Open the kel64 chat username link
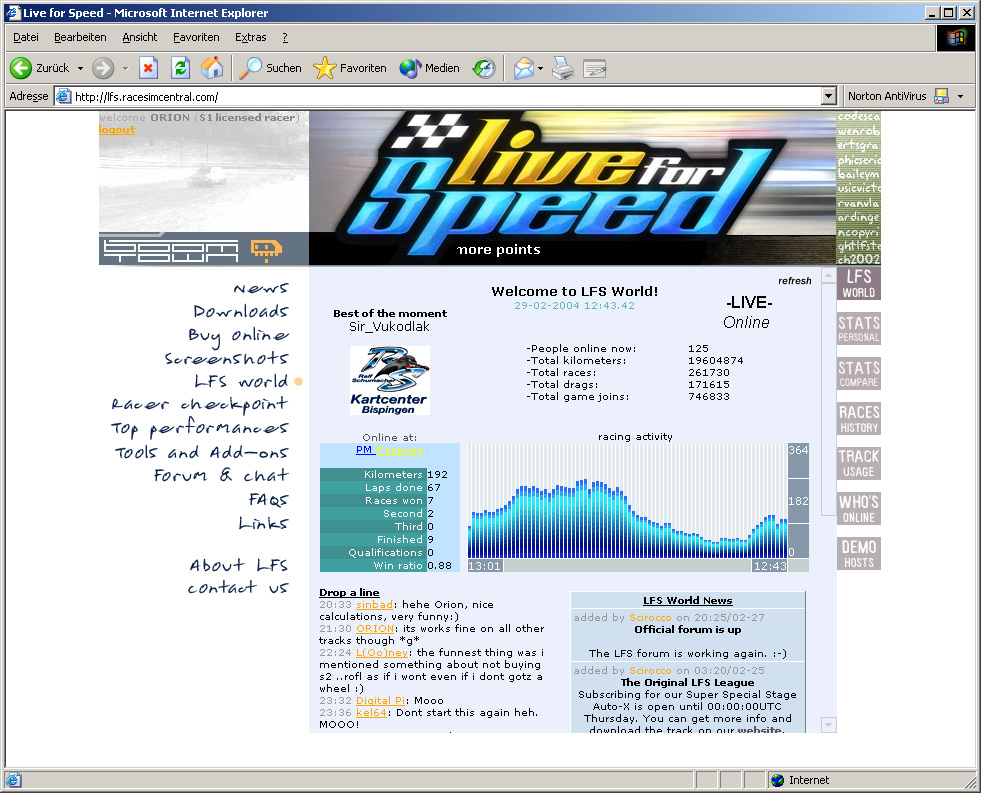Screen dimensions: 981x793 click(371, 712)
